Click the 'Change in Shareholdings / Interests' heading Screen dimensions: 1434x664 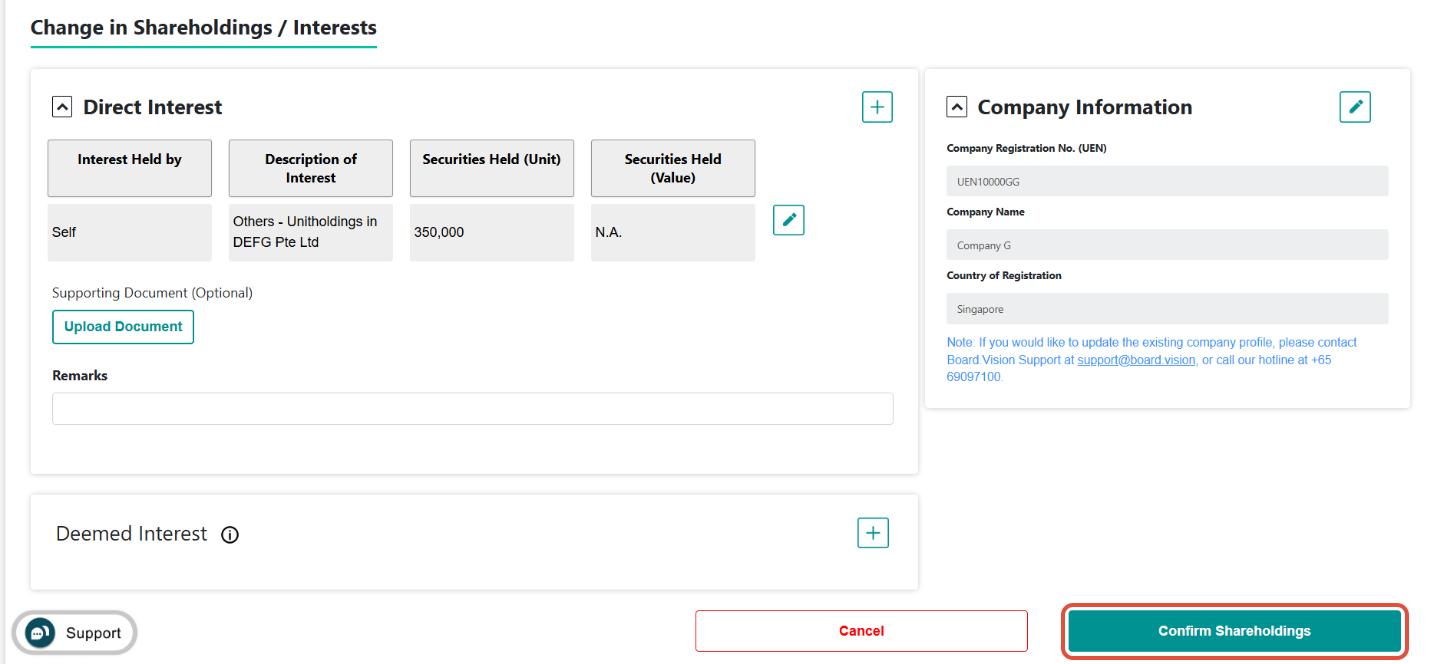point(204,28)
